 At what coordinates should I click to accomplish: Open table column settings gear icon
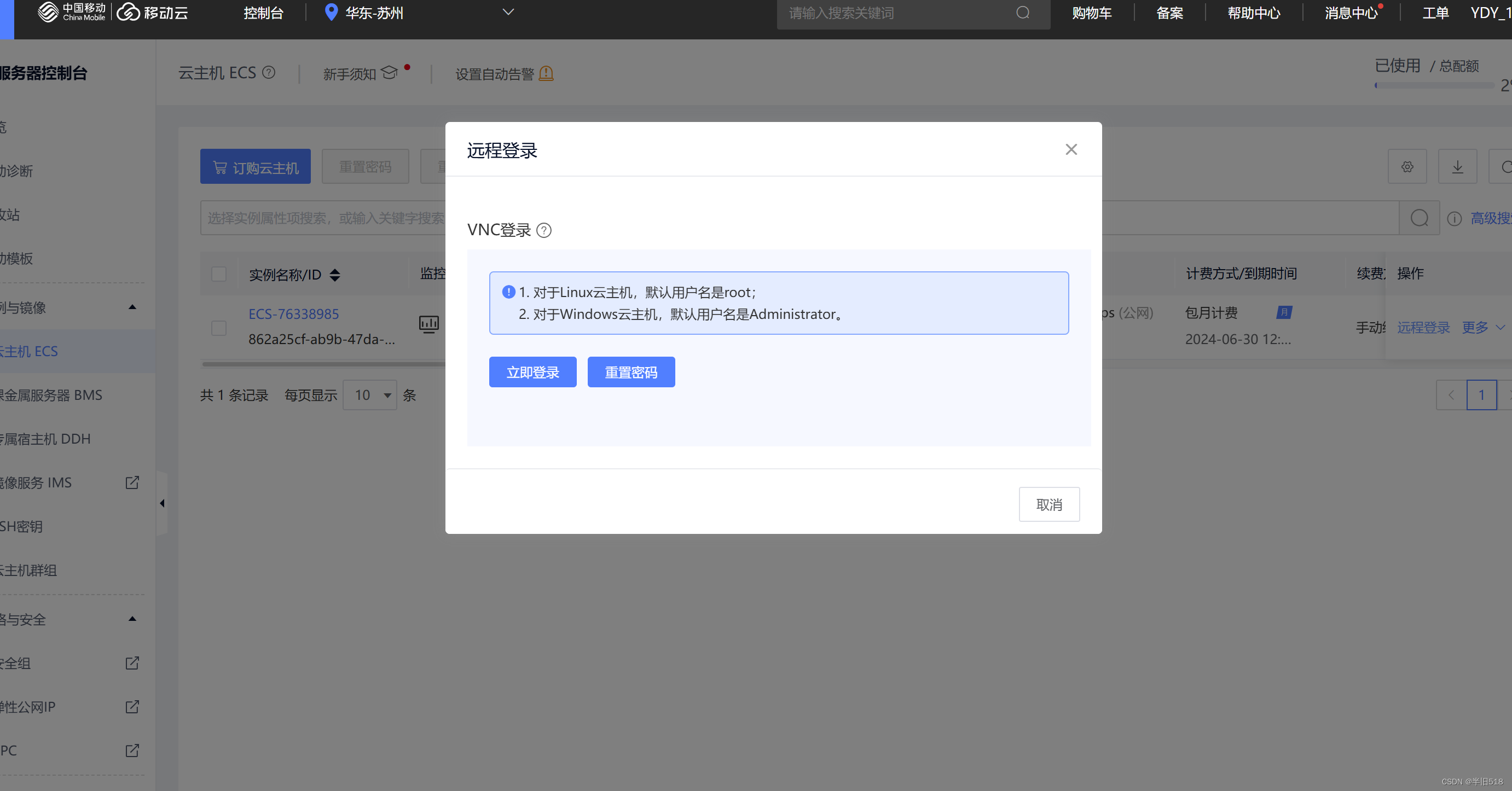point(1407,167)
